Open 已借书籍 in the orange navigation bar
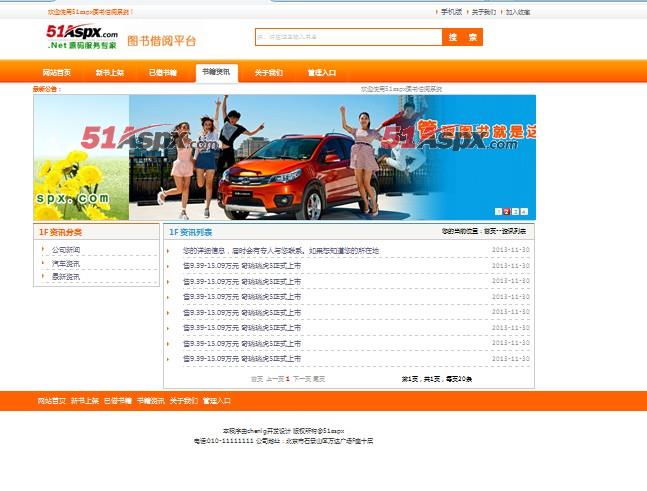 tap(163, 73)
